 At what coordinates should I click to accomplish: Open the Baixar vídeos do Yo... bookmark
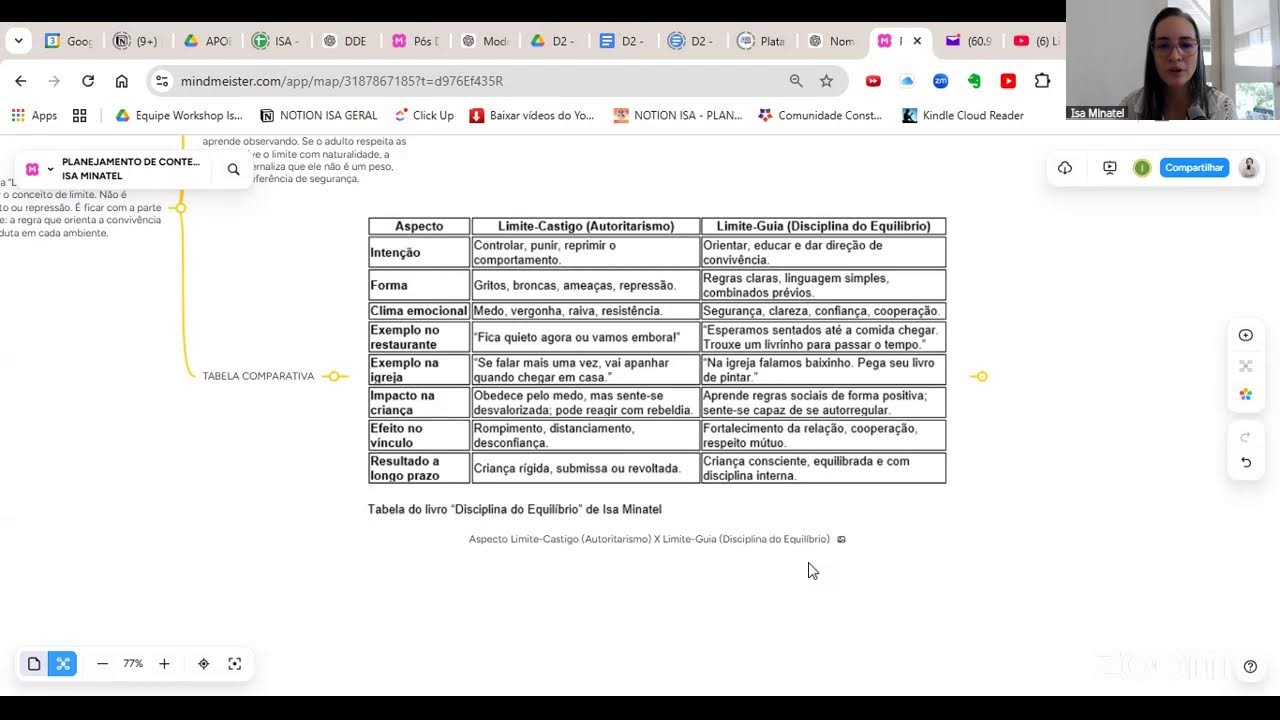532,115
